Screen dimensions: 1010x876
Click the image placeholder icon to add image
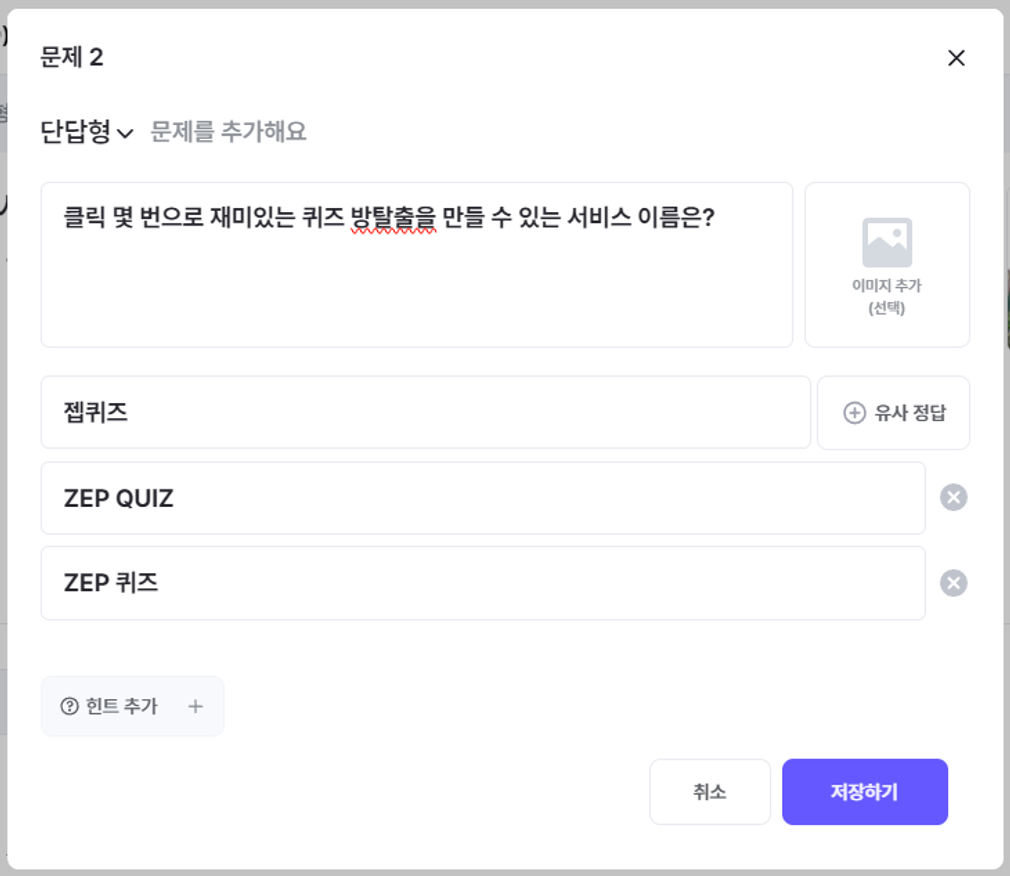887,242
